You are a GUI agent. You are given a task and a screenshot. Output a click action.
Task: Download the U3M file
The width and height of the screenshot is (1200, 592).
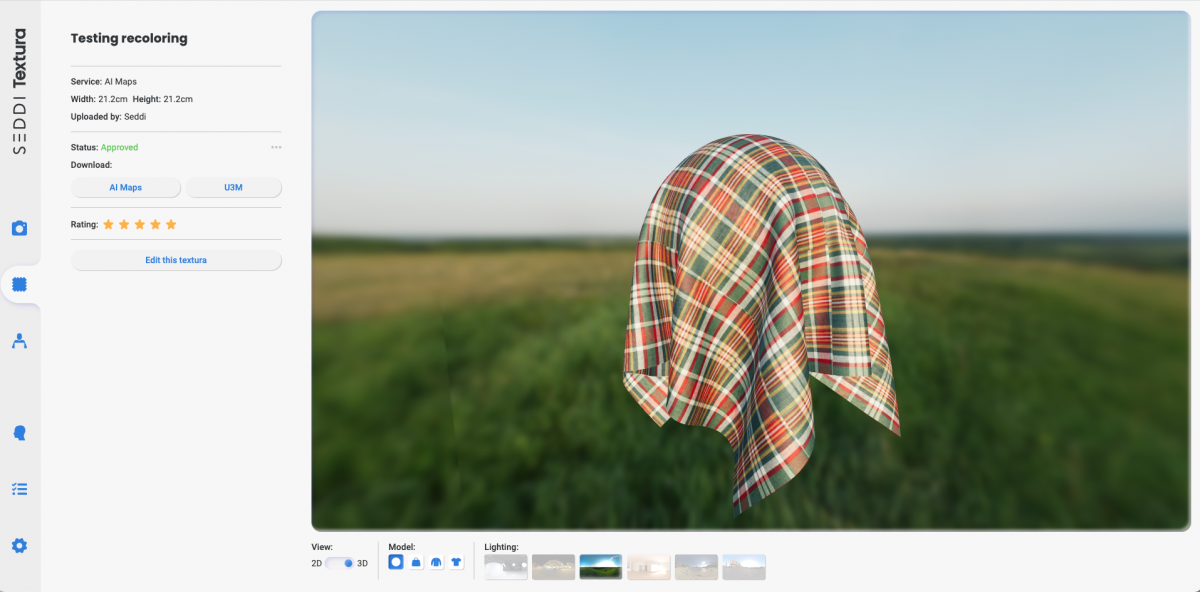[234, 188]
